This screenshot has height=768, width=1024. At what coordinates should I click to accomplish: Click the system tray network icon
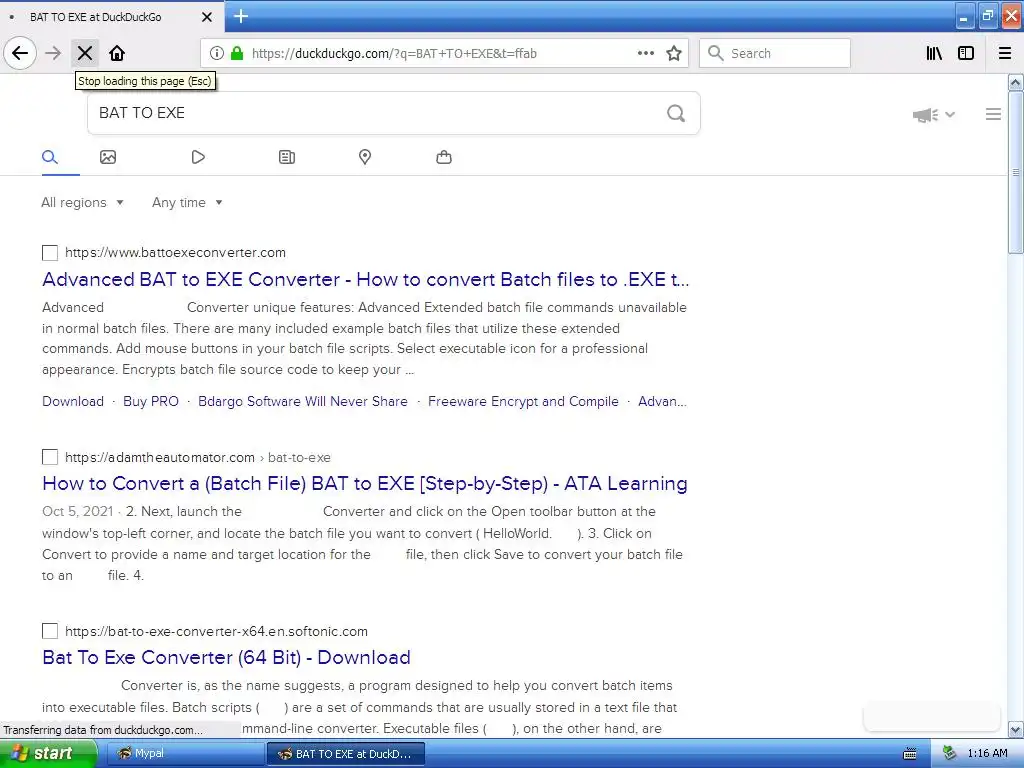click(950, 754)
